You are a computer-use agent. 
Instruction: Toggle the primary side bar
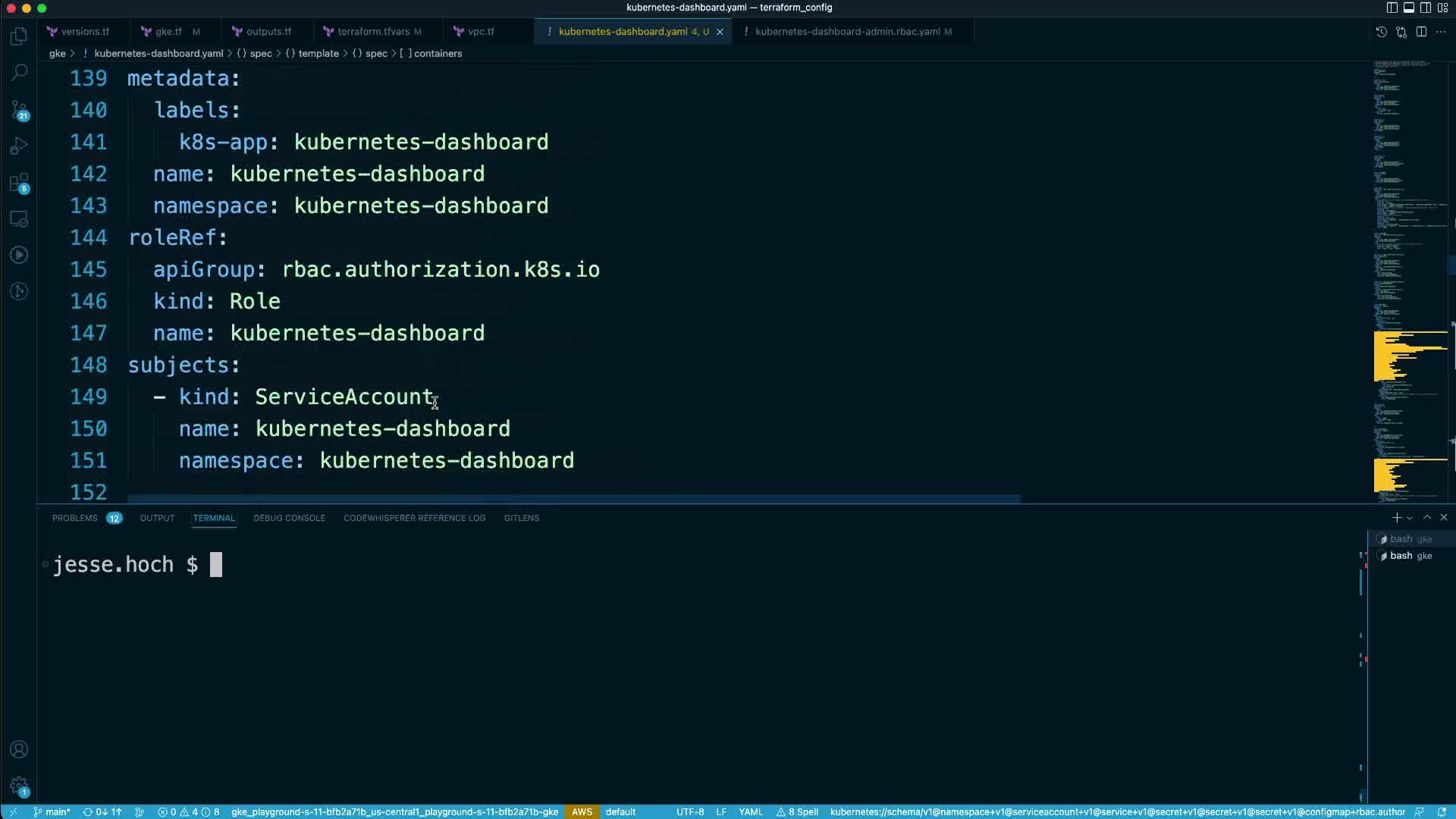click(x=1392, y=8)
